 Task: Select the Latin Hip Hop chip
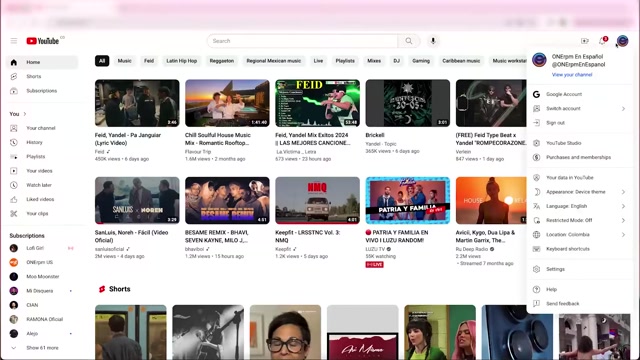182,61
